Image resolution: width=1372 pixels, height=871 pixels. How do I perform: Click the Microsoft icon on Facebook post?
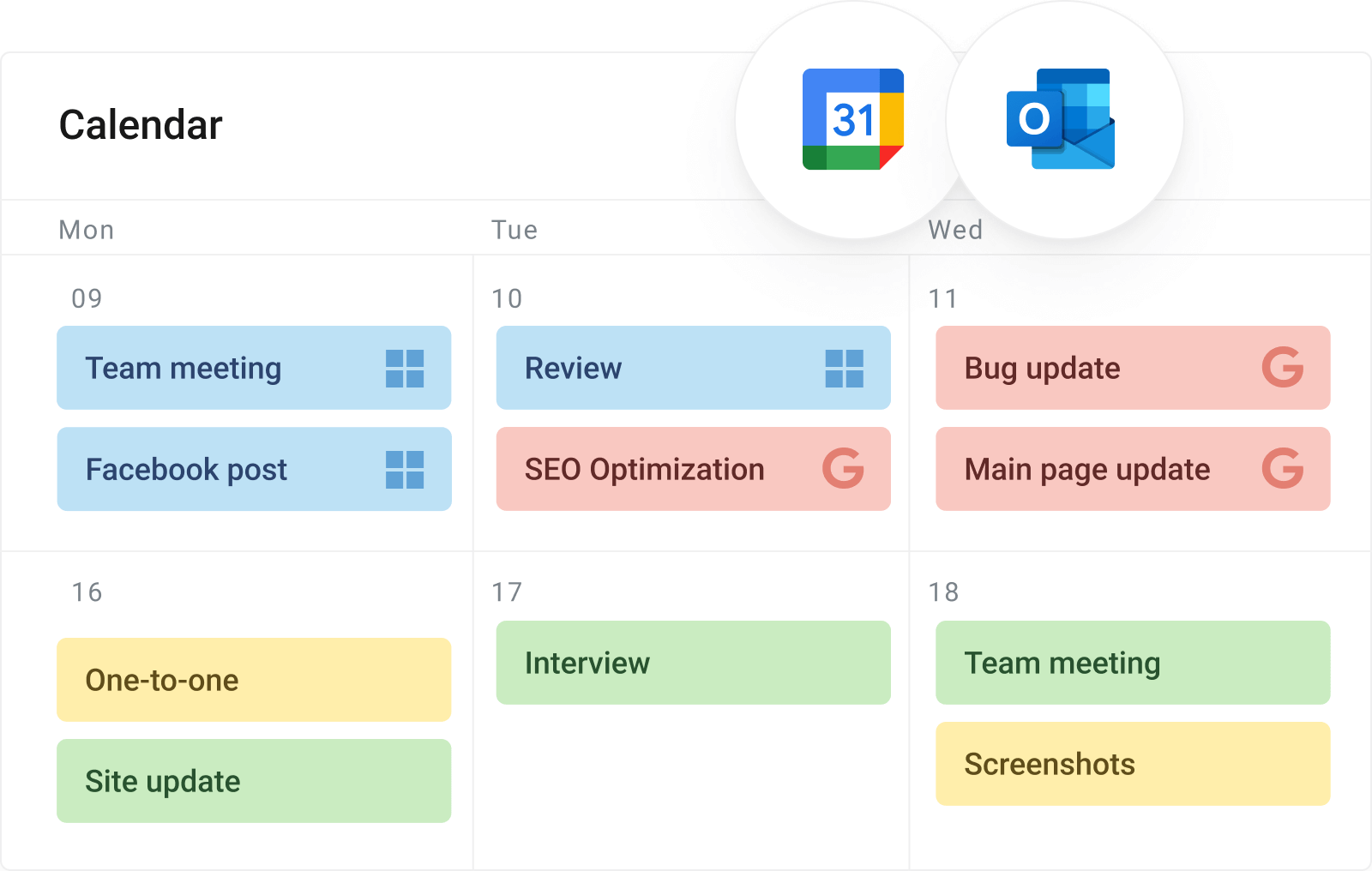coord(406,469)
